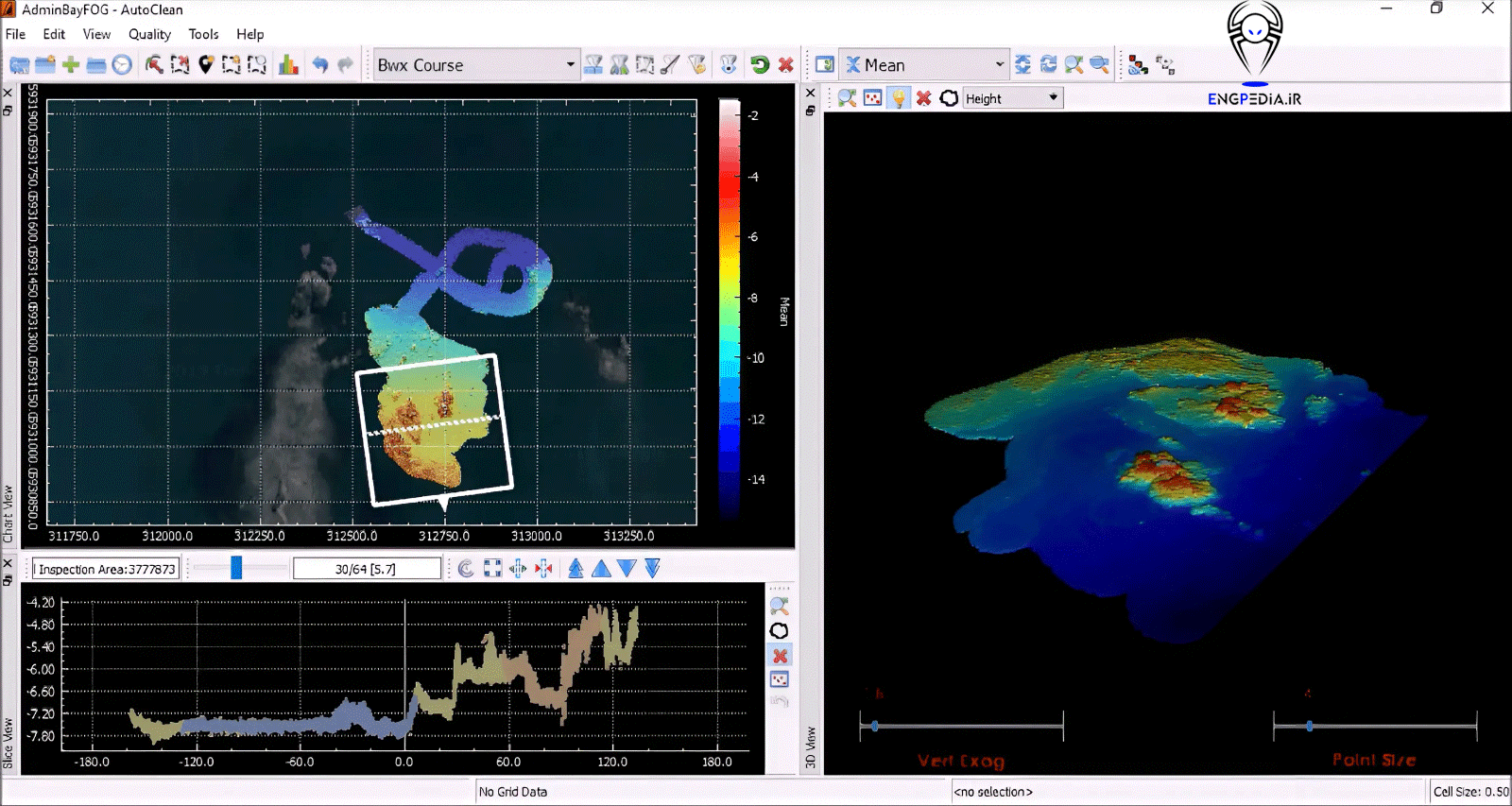
Task: Click the blue undo arrow
Action: click(319, 65)
